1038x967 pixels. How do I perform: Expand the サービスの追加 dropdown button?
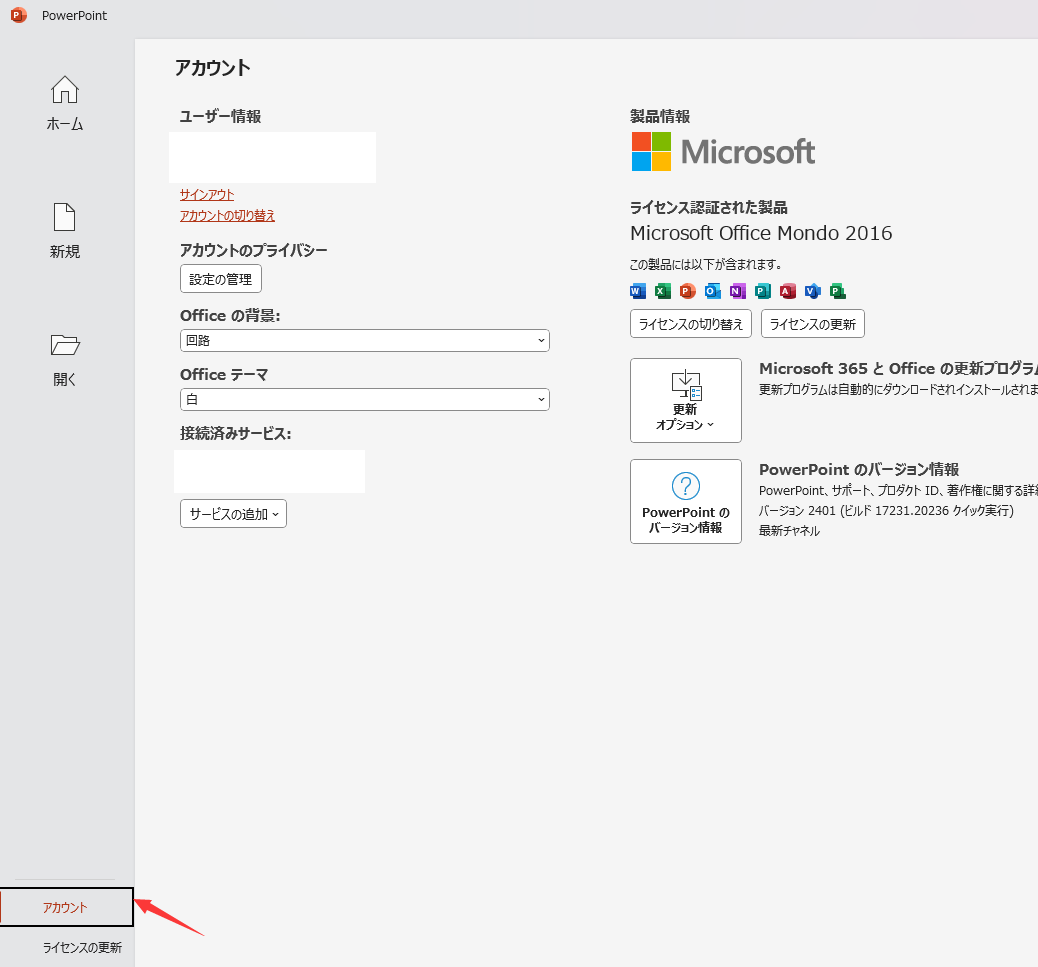[233, 514]
